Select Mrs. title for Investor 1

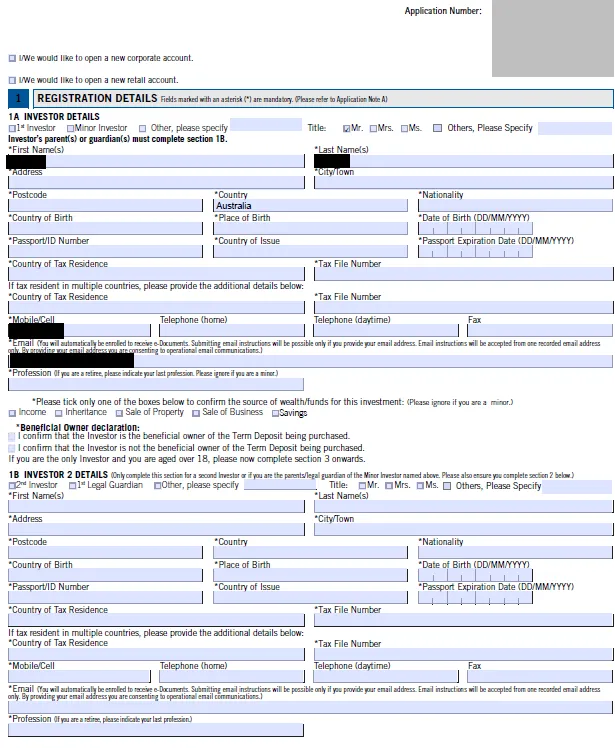coord(373,129)
